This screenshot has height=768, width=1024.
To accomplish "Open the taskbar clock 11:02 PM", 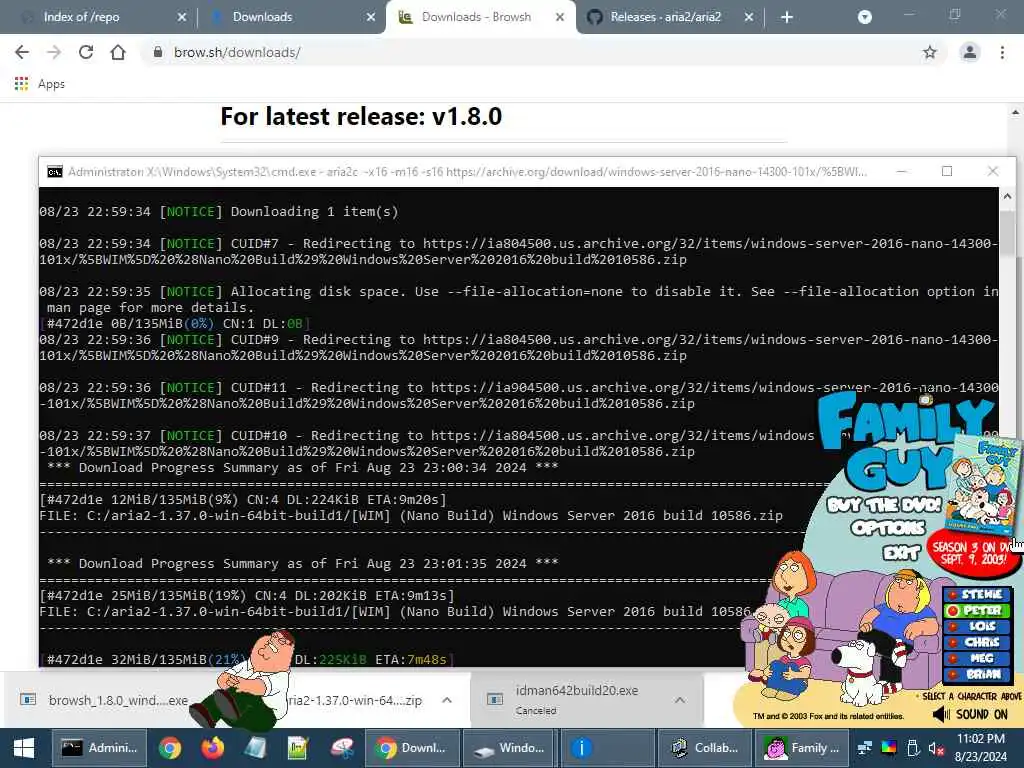I will [981, 748].
